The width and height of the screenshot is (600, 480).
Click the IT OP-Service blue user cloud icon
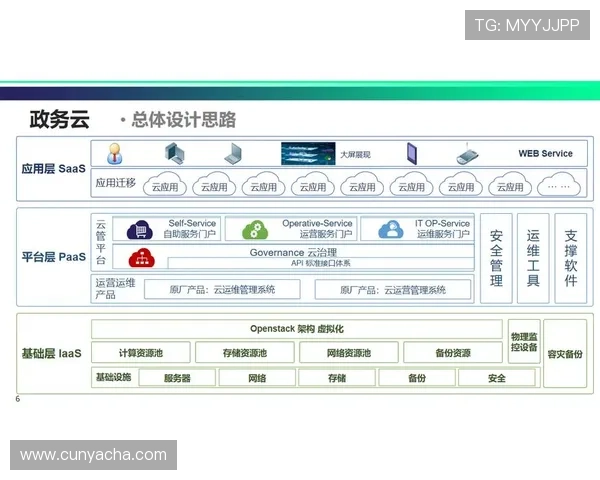click(x=391, y=230)
